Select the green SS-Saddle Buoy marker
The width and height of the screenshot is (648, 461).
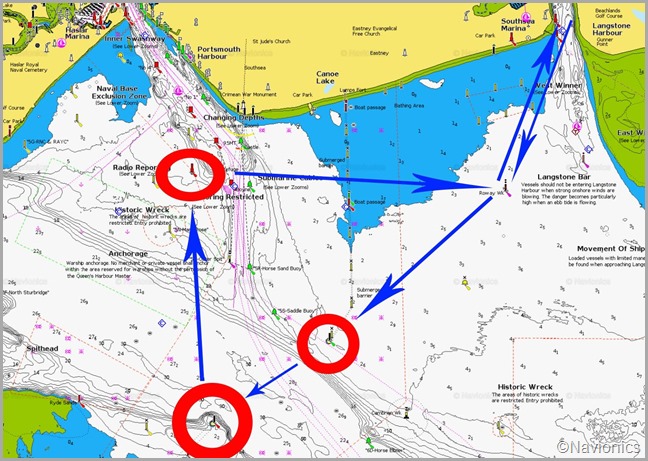[275, 314]
